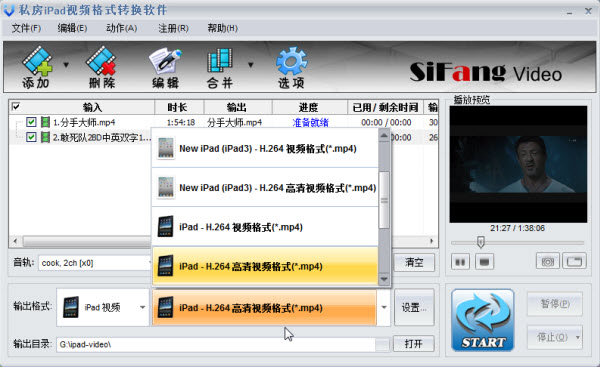
Task: Uncheck the 1.分手大师.mp4 file checkbox
Action: point(31,122)
